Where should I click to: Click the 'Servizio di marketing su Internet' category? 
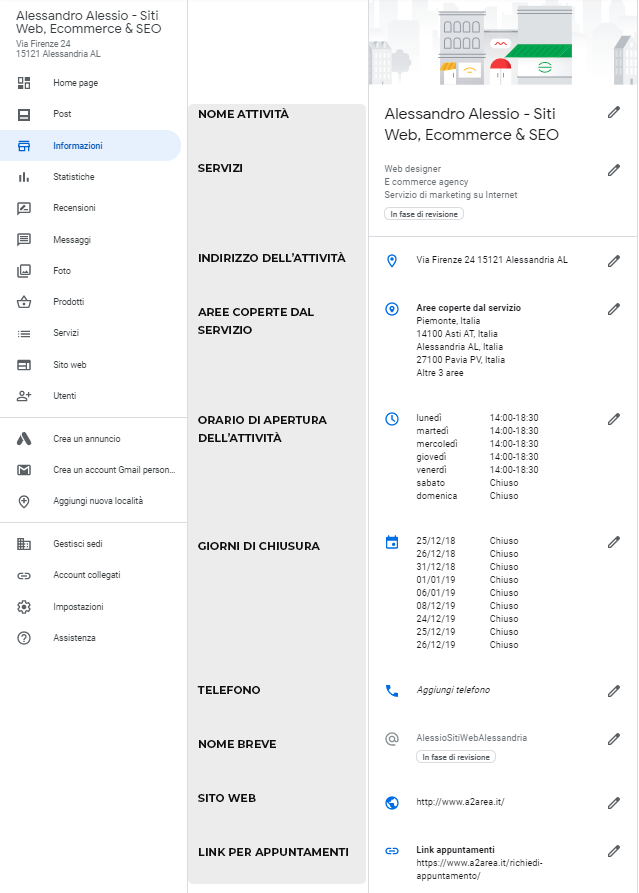click(450, 195)
